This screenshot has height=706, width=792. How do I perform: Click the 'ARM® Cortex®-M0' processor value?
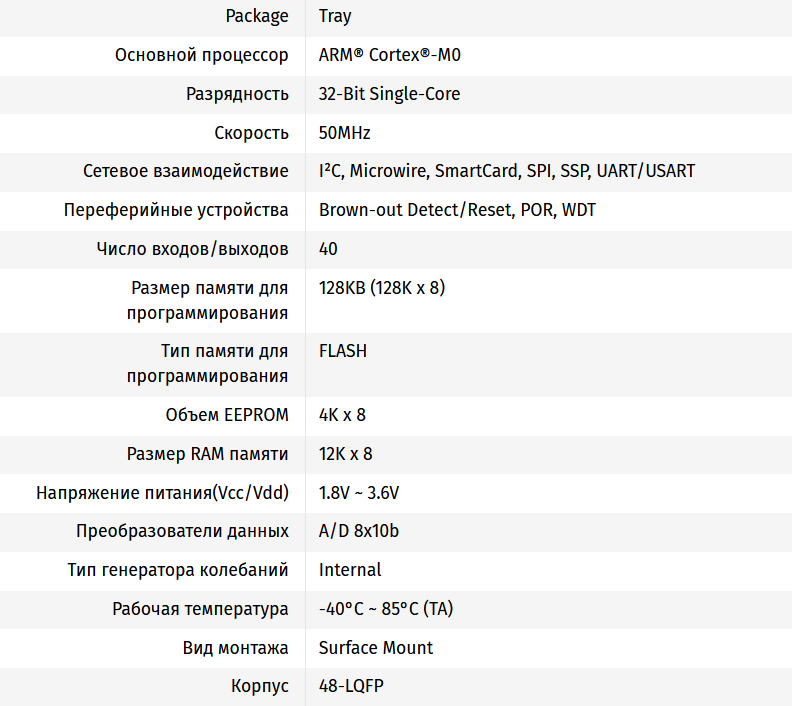389,55
